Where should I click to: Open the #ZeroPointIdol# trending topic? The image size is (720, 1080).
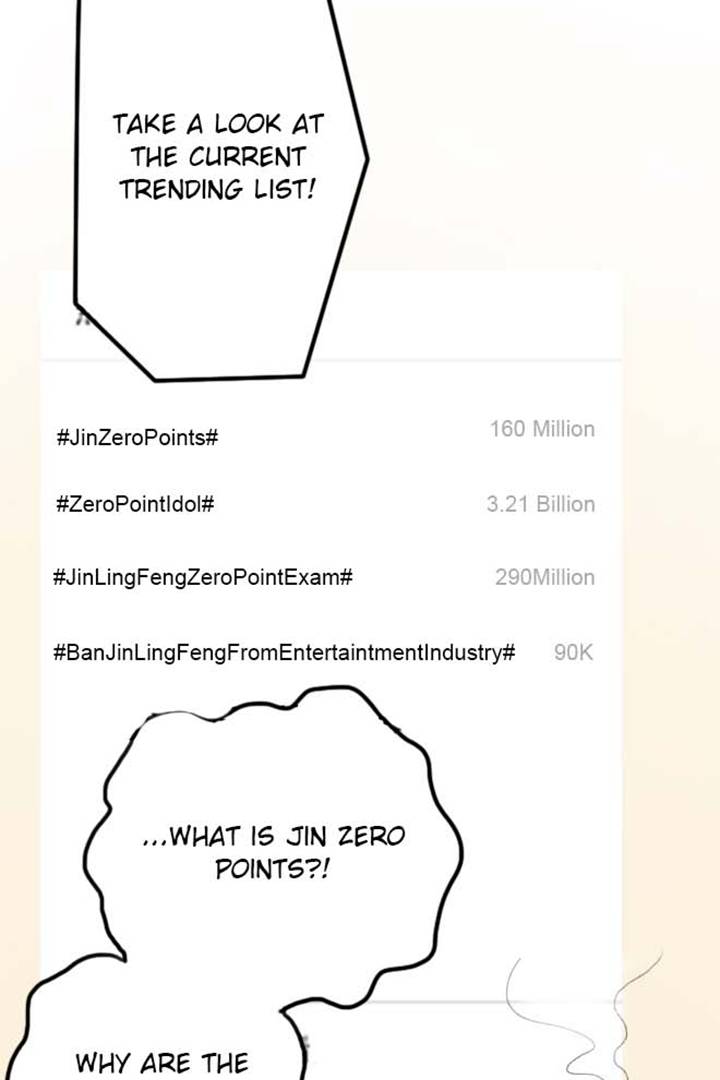135,504
